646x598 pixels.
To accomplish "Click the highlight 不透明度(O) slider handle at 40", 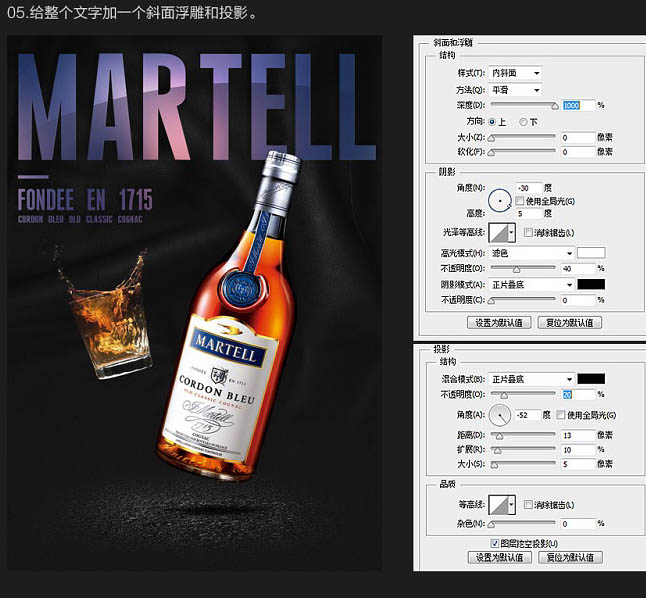I will [516, 270].
